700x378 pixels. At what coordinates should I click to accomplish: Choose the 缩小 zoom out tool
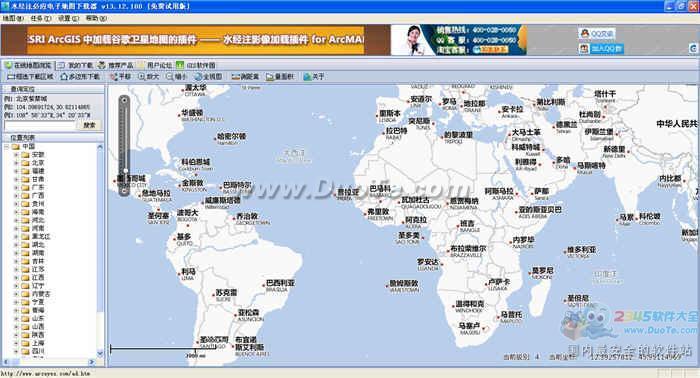click(176, 77)
